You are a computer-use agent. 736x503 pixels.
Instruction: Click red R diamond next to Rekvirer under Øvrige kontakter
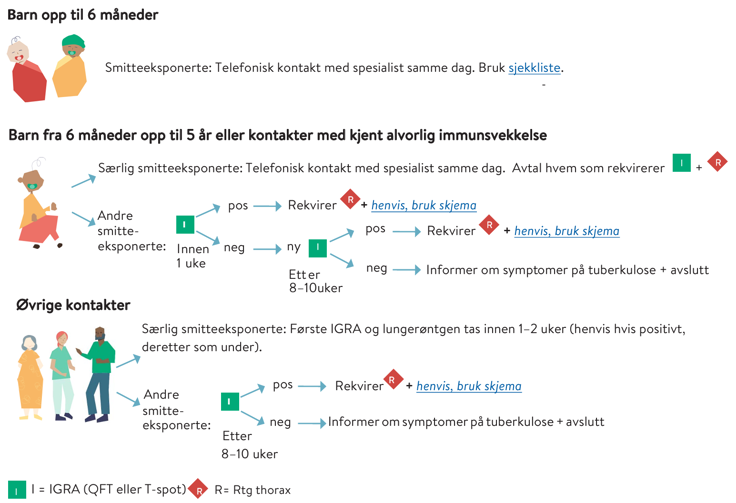(393, 381)
